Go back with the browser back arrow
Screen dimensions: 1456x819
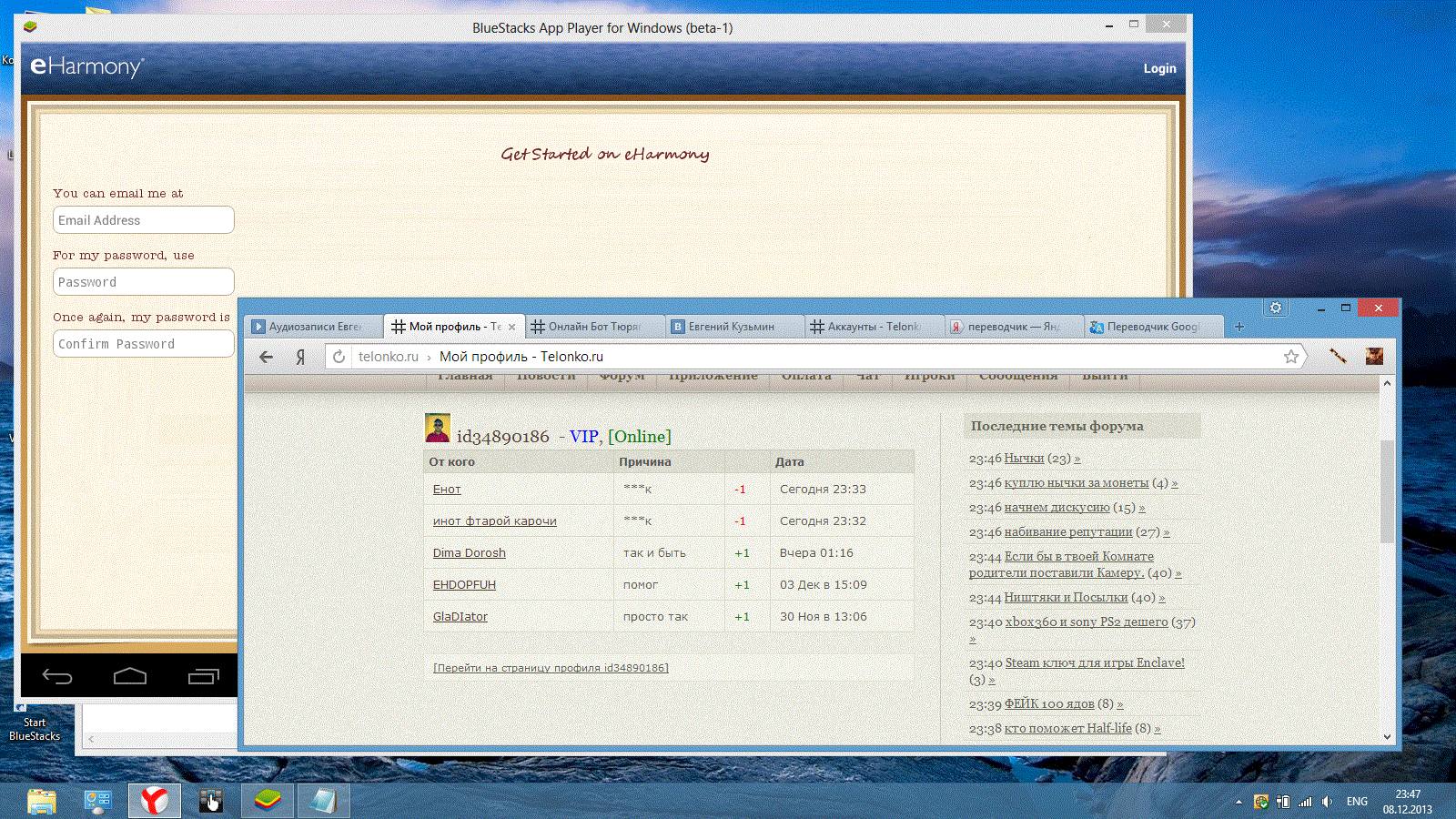click(x=266, y=357)
